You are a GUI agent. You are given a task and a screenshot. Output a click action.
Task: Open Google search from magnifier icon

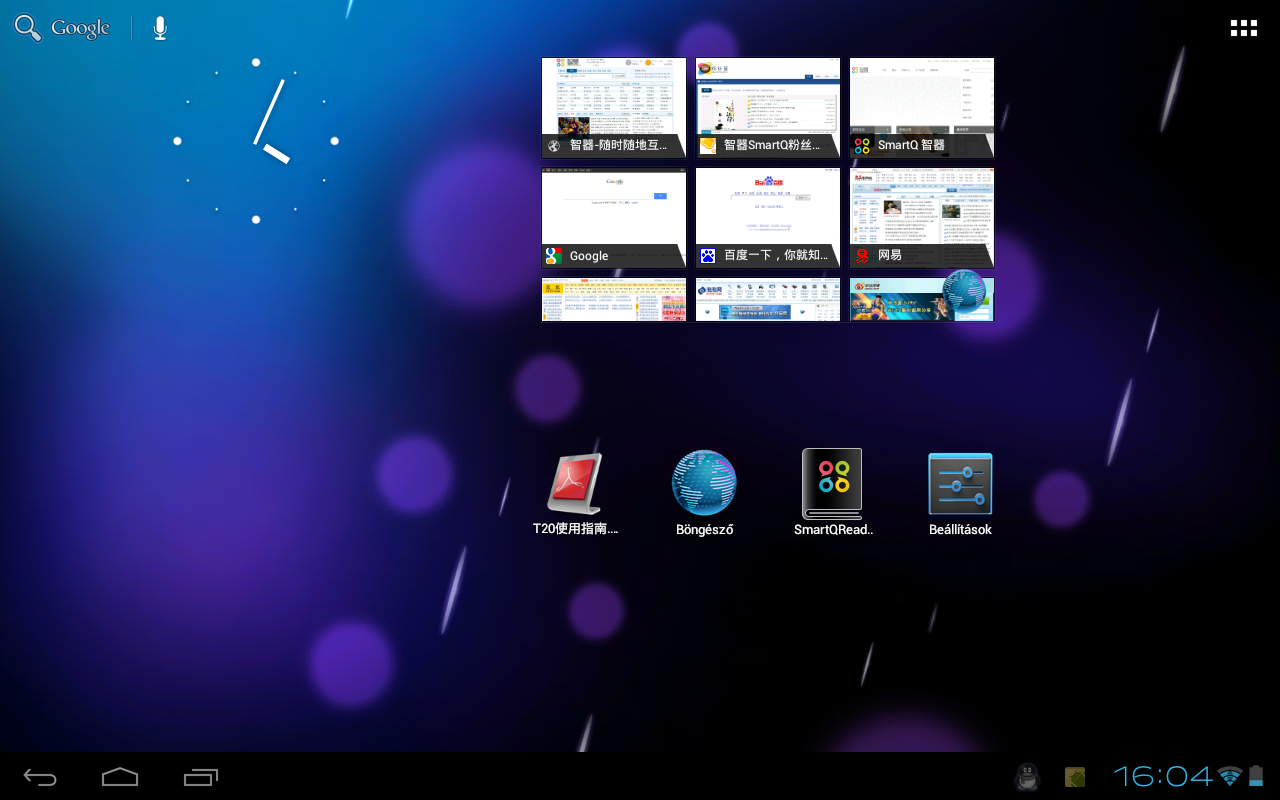point(28,28)
